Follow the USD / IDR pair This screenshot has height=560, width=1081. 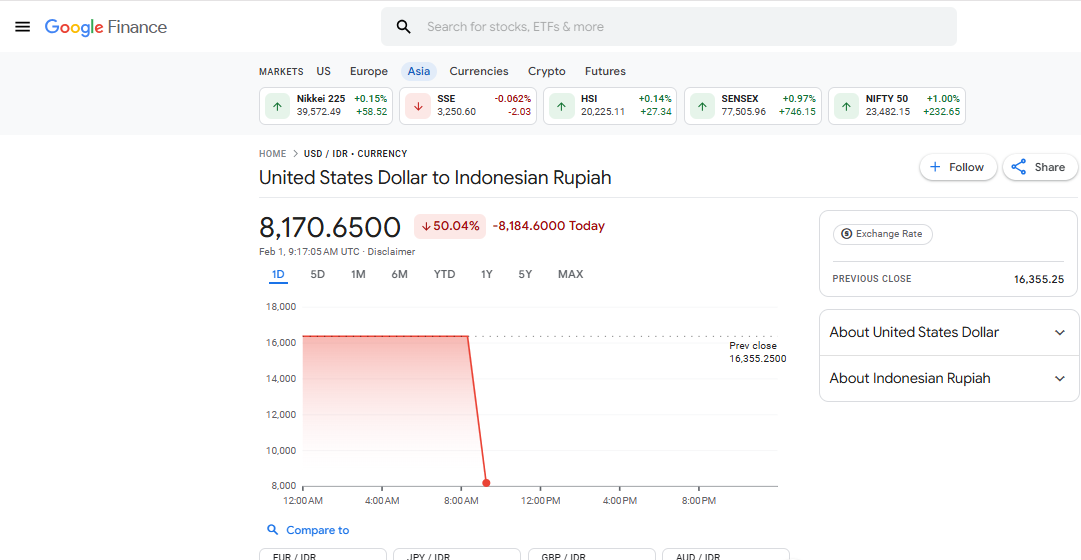[957, 167]
